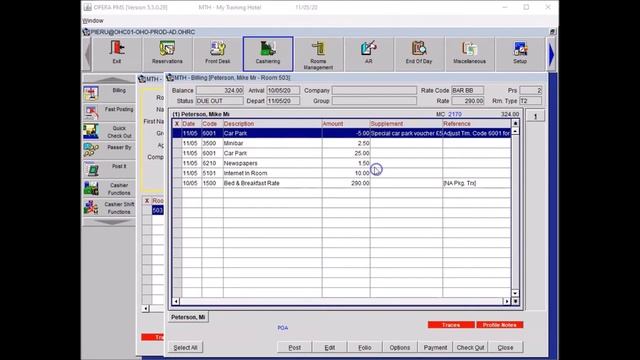Click the sidebar up arrow
This screenshot has width=640, height=360.
109,79
